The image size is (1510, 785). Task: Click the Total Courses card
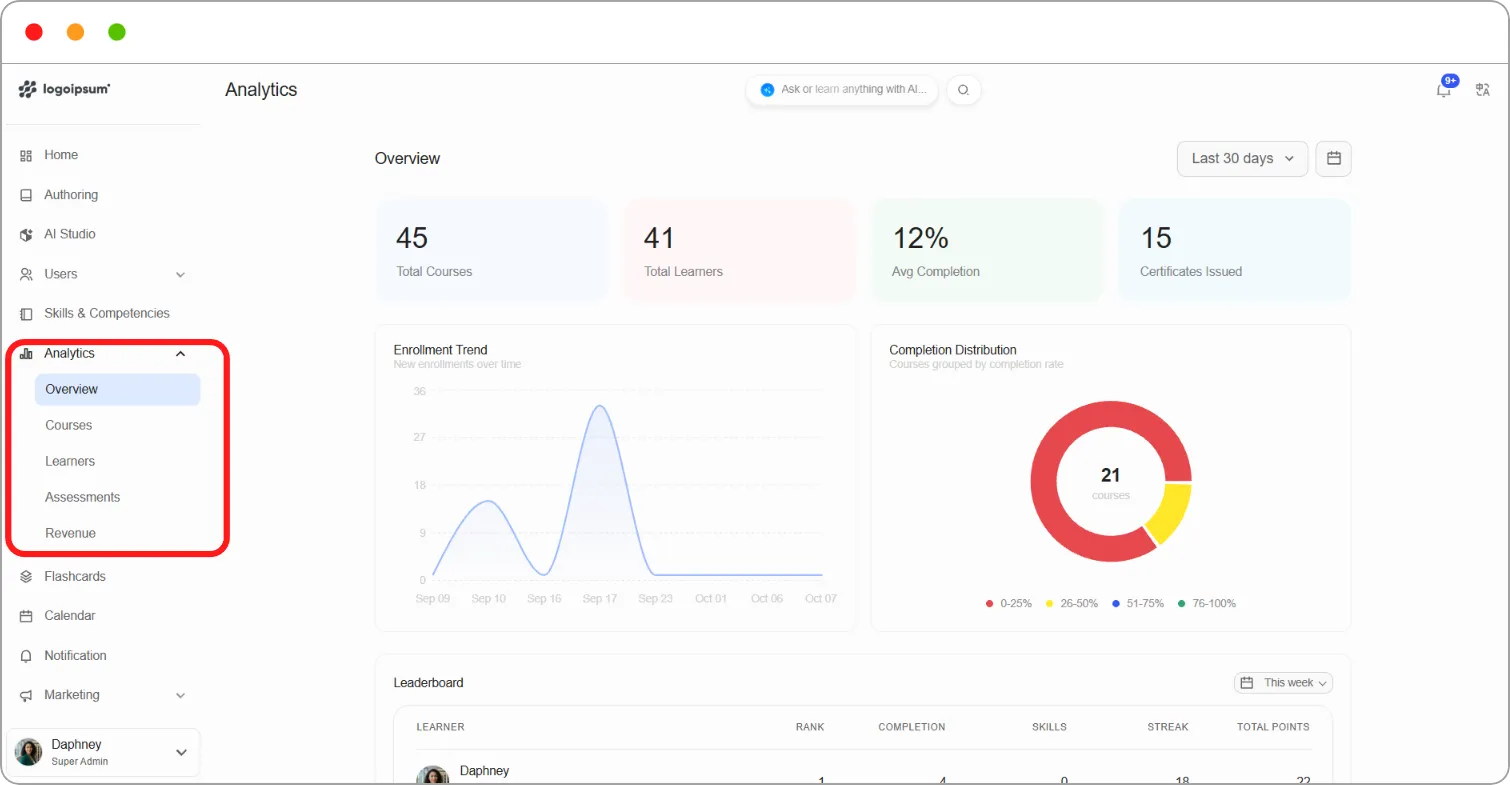tap(492, 250)
